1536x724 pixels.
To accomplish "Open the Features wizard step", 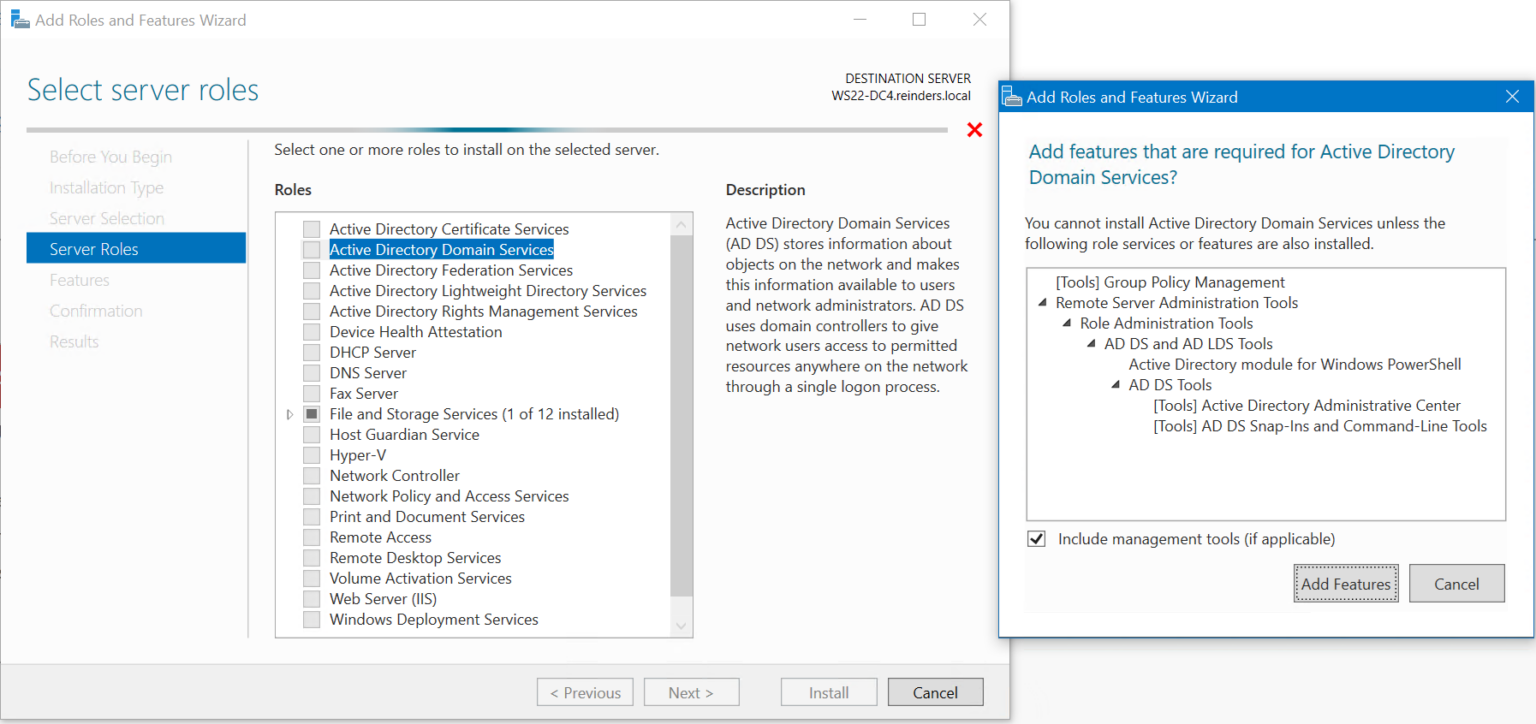I will click(x=81, y=279).
